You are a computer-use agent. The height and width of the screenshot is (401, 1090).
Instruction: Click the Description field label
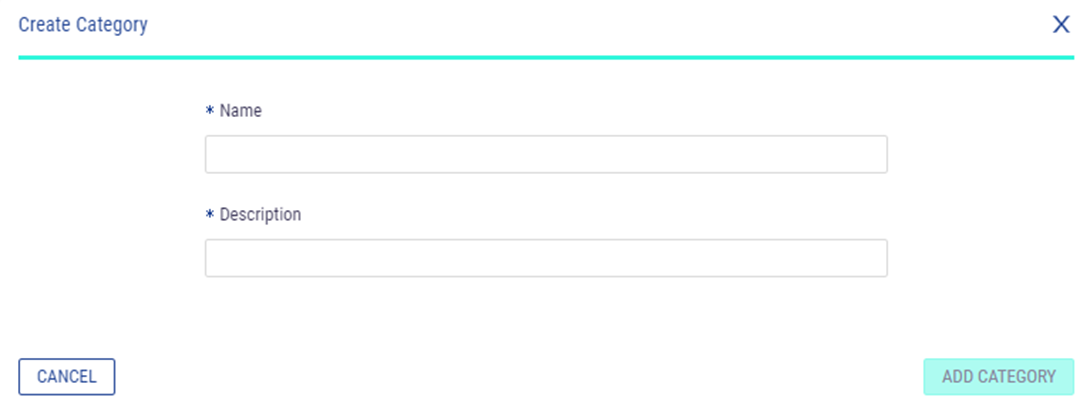260,214
